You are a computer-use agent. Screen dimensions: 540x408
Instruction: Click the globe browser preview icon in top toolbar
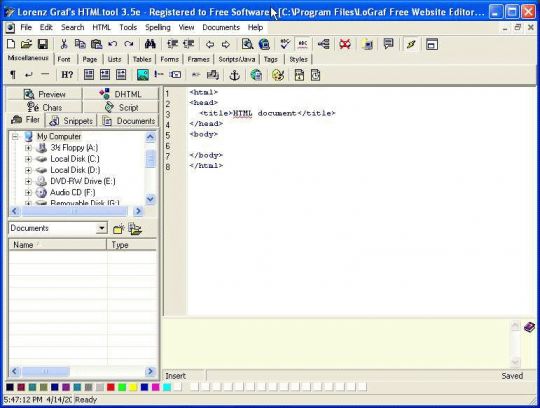tap(264, 44)
